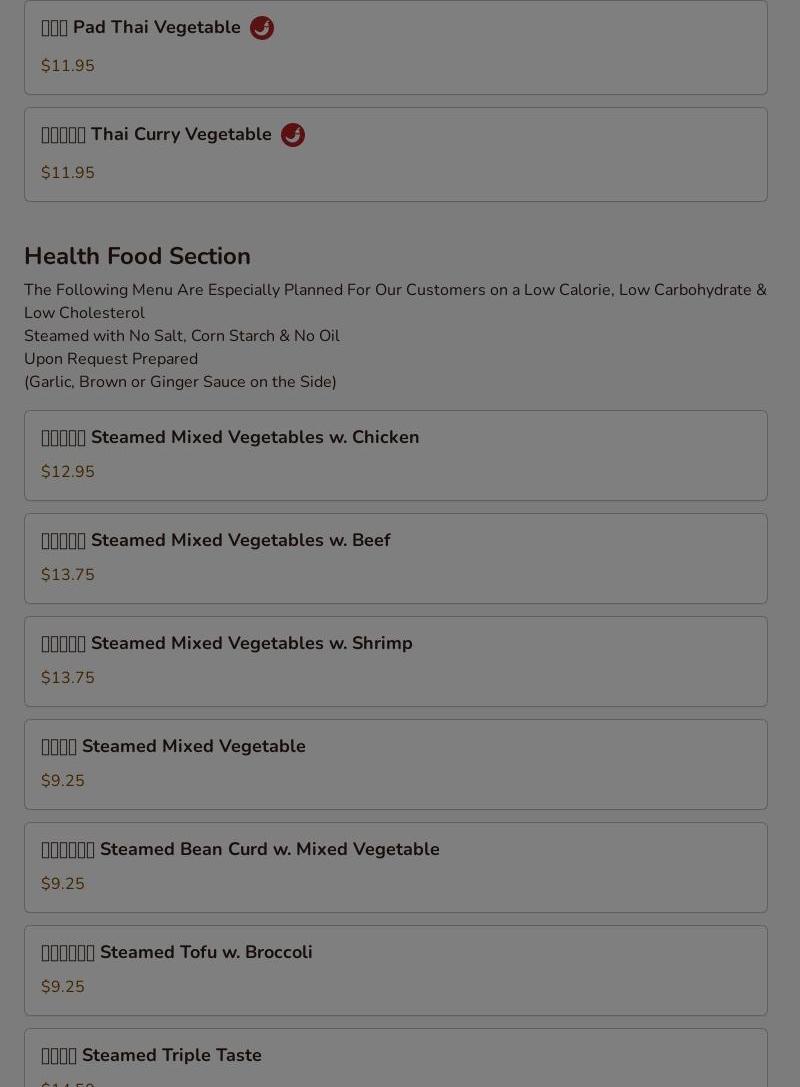Select the Thai Curry Vegetable item card
The height and width of the screenshot is (1087, 800).
tap(396, 155)
